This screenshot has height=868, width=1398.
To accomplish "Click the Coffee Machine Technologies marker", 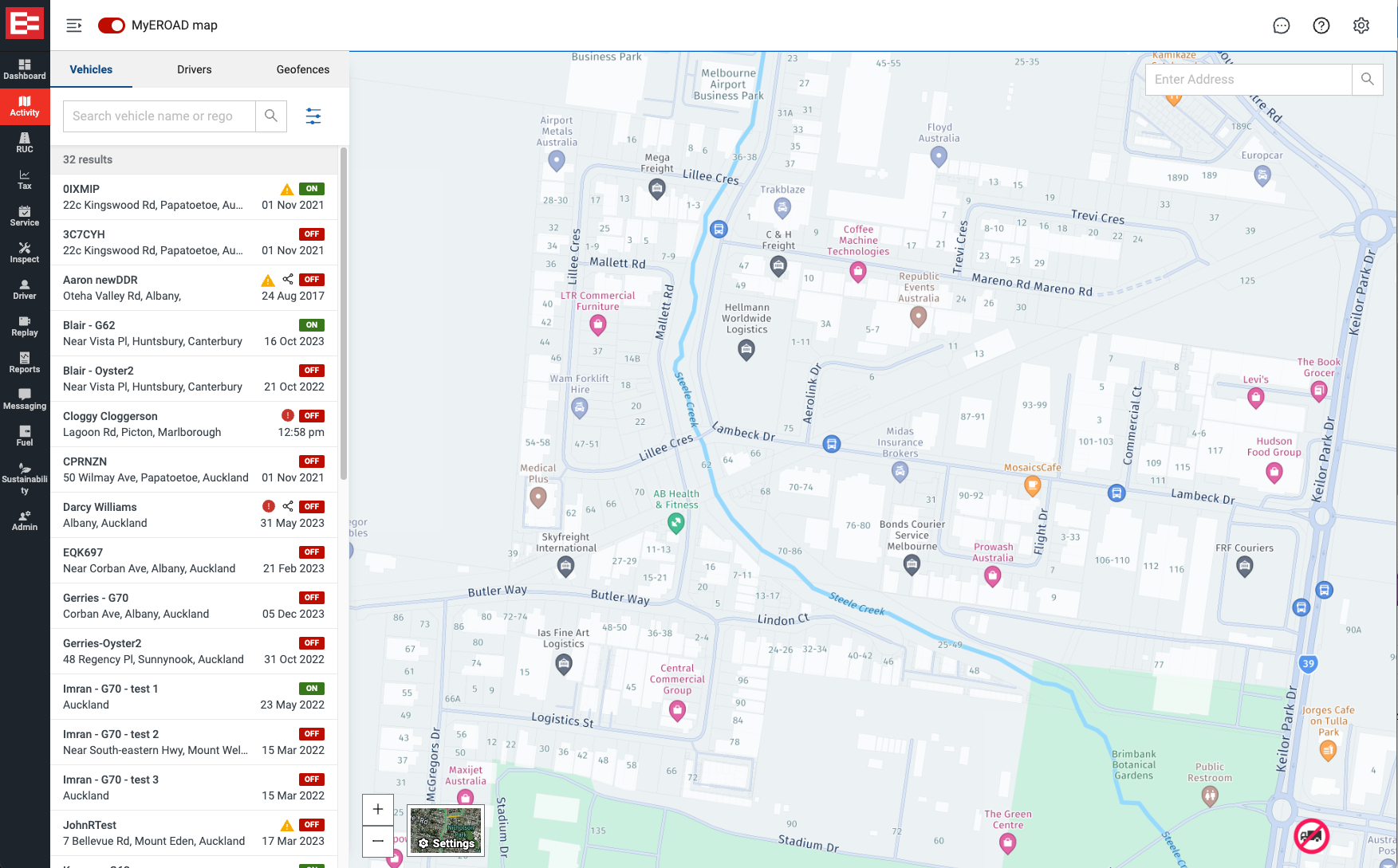I will click(x=858, y=271).
